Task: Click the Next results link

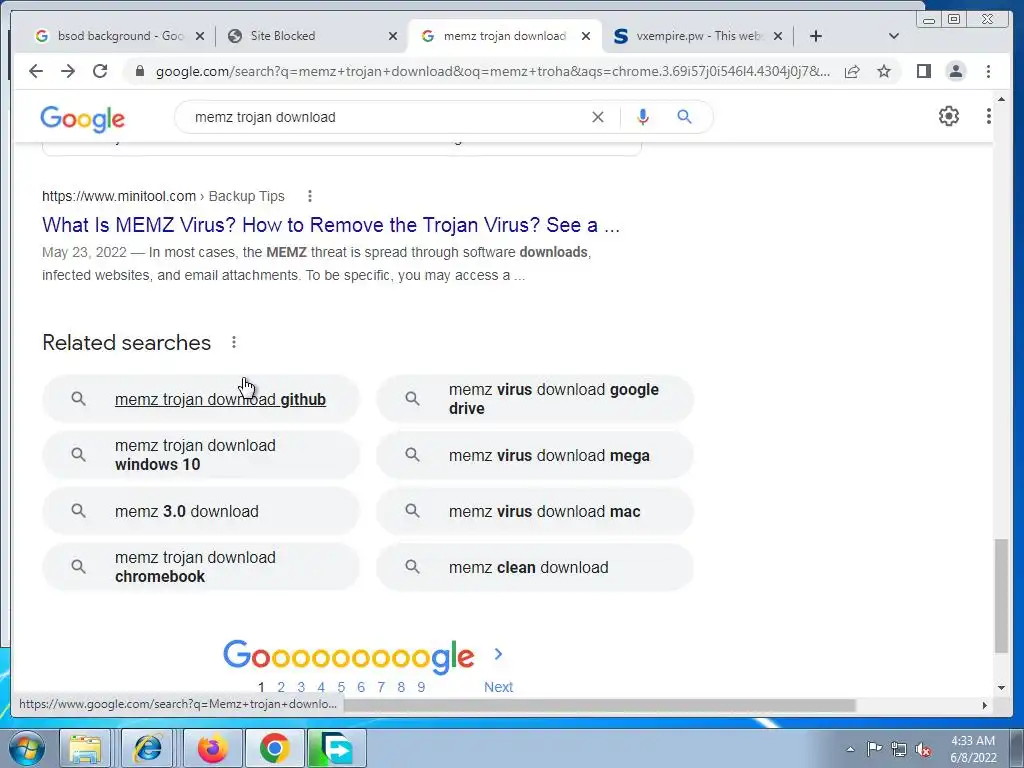Action: pos(498,687)
